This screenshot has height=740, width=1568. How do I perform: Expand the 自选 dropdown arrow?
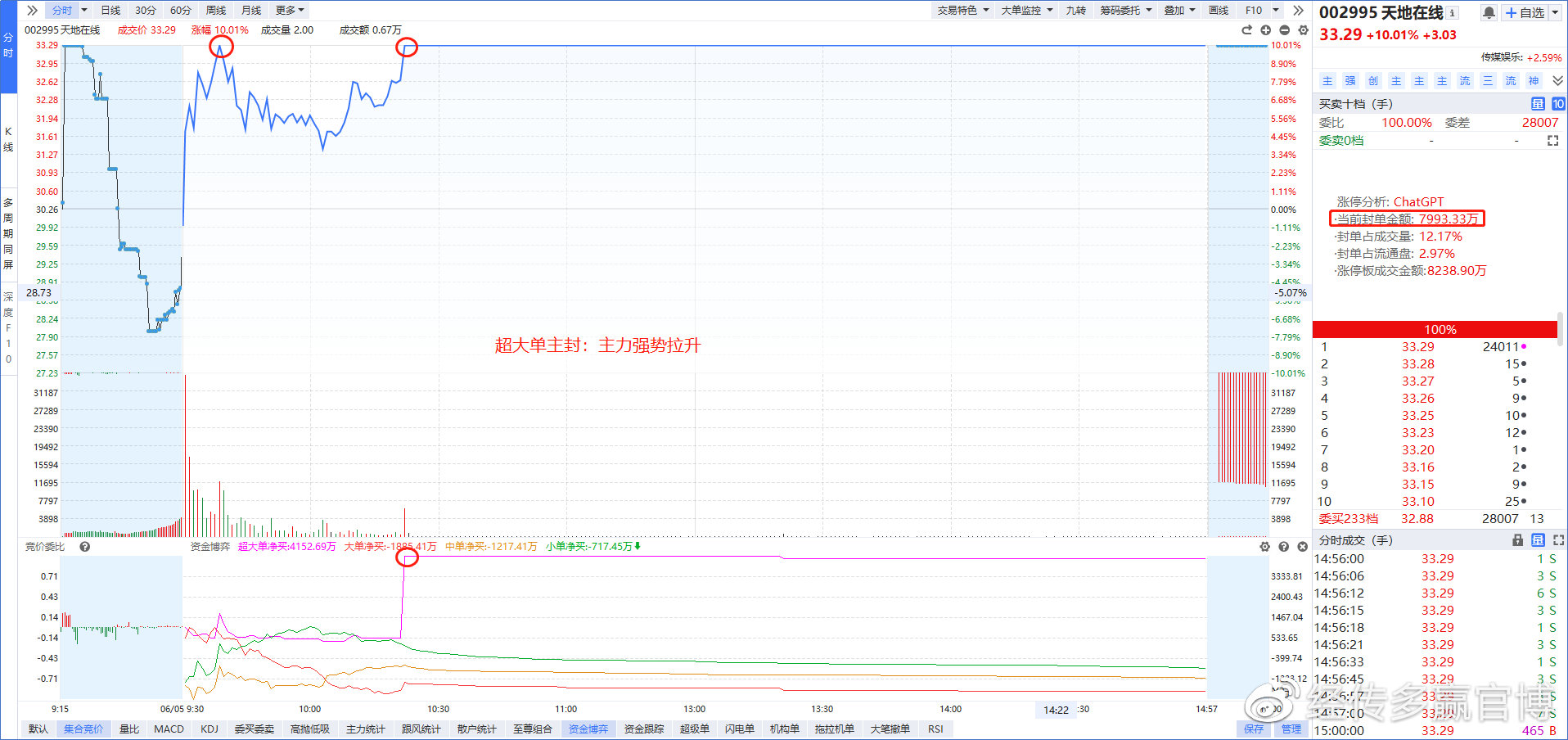pos(1556,12)
